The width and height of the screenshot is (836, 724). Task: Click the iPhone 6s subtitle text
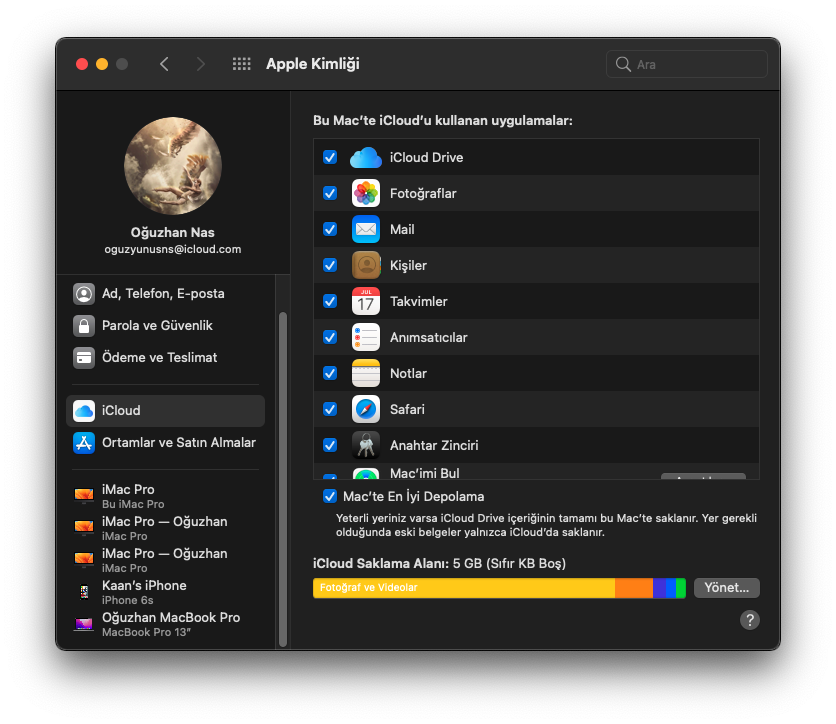(127, 600)
